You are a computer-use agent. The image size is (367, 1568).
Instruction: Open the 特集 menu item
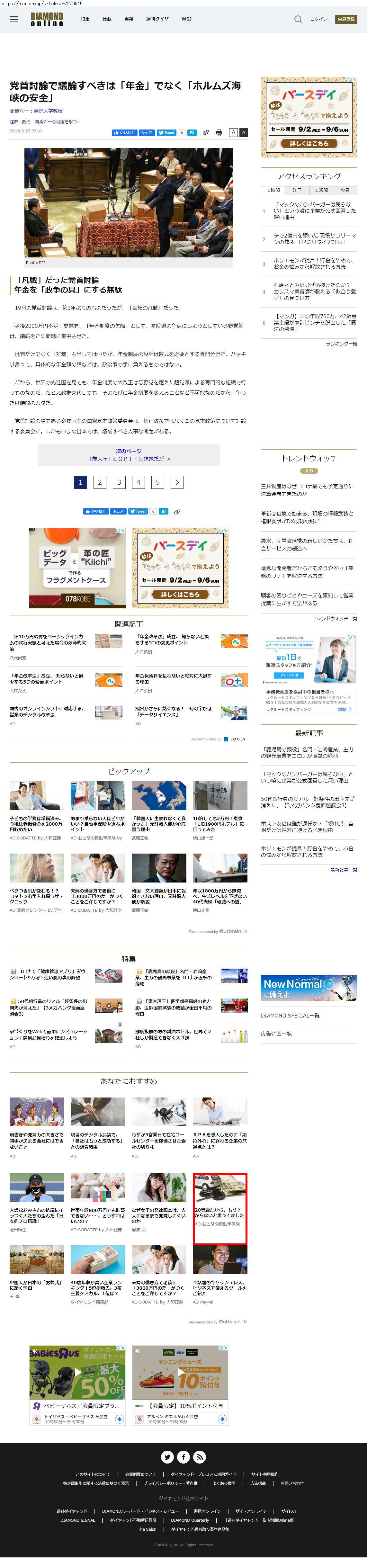(85, 19)
